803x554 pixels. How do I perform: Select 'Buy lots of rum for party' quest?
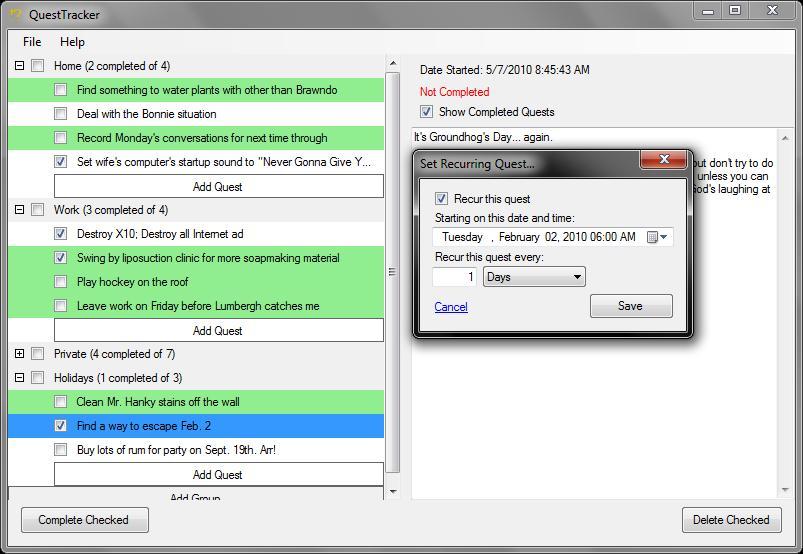(x=176, y=450)
